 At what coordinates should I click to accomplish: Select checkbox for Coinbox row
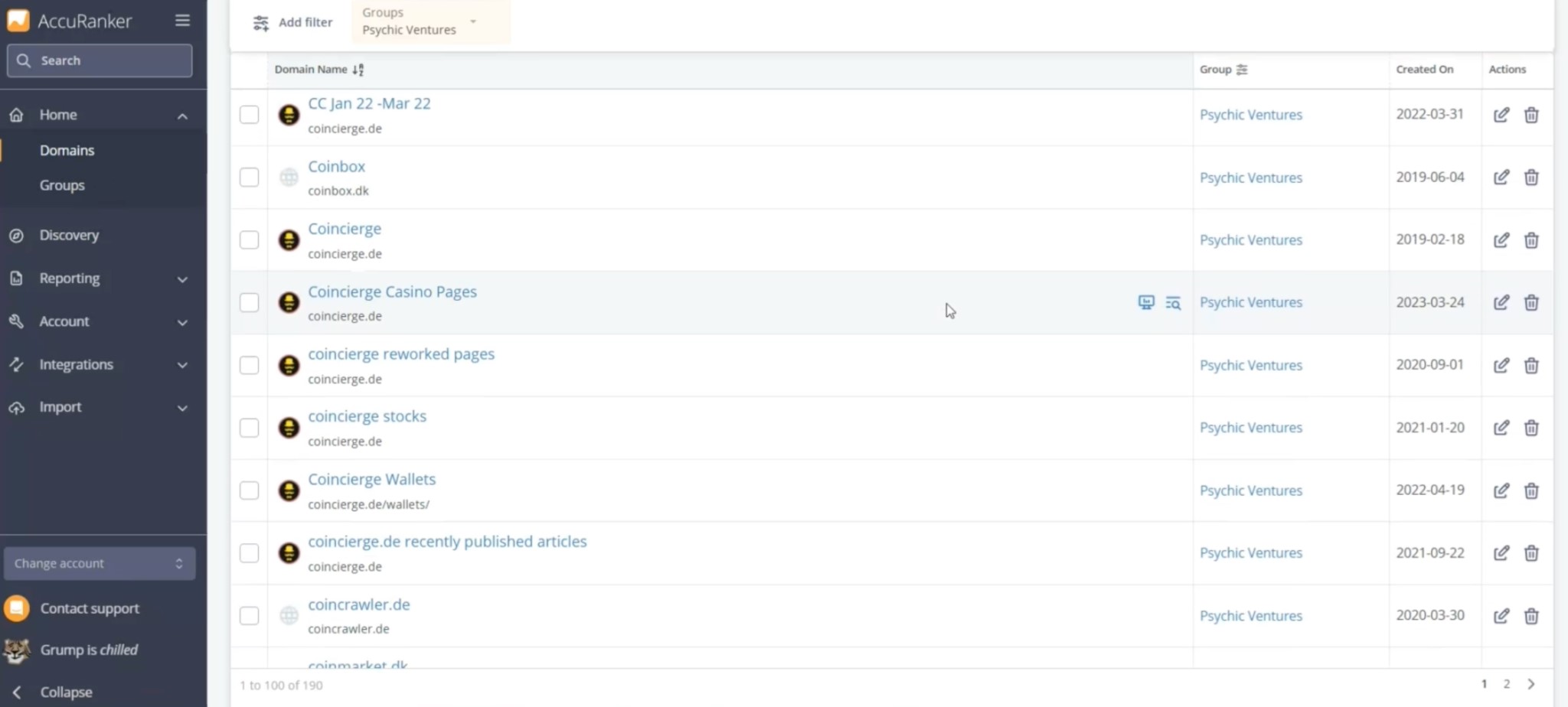[x=250, y=178]
